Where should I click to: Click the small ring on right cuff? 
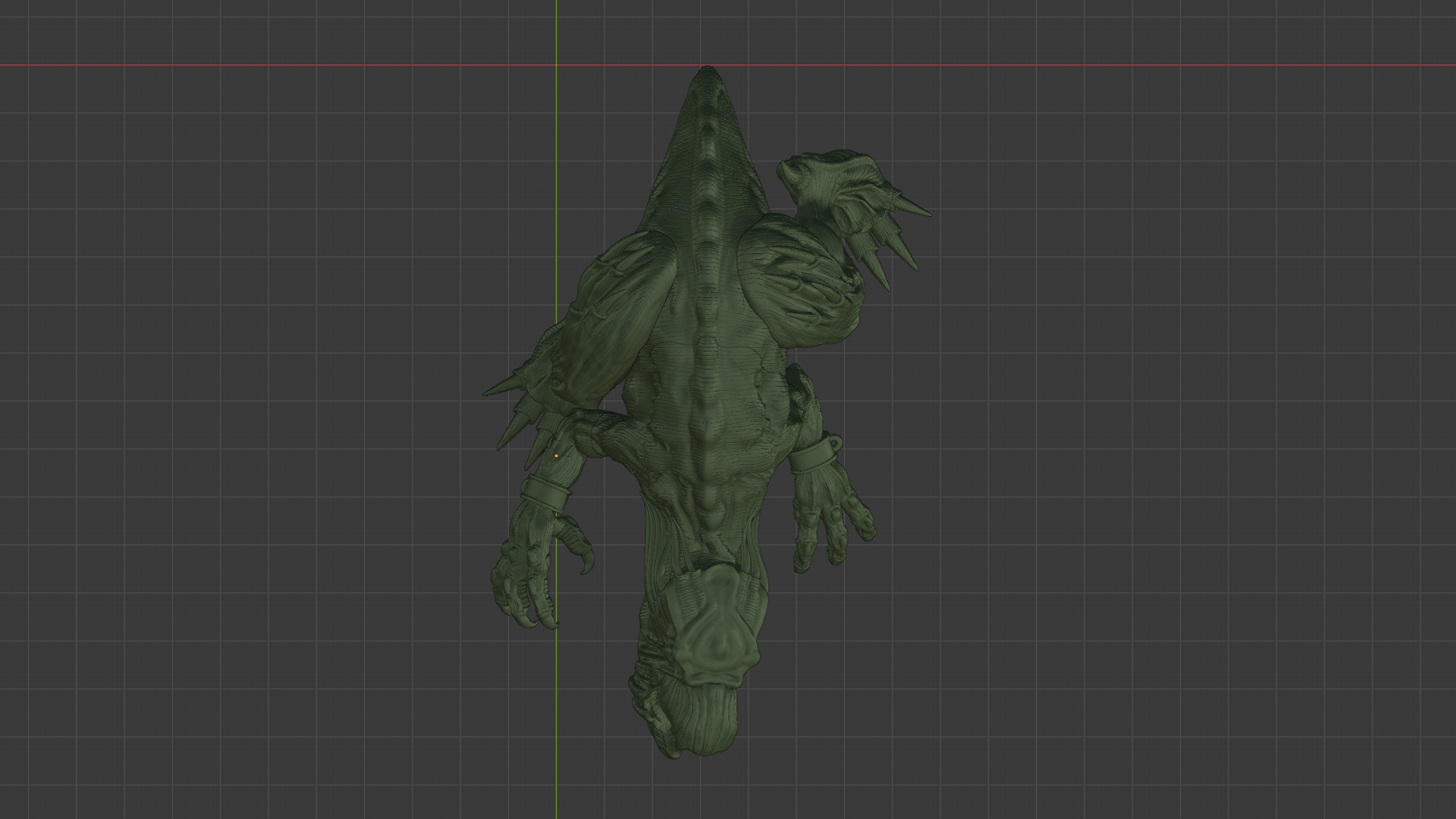(836, 441)
